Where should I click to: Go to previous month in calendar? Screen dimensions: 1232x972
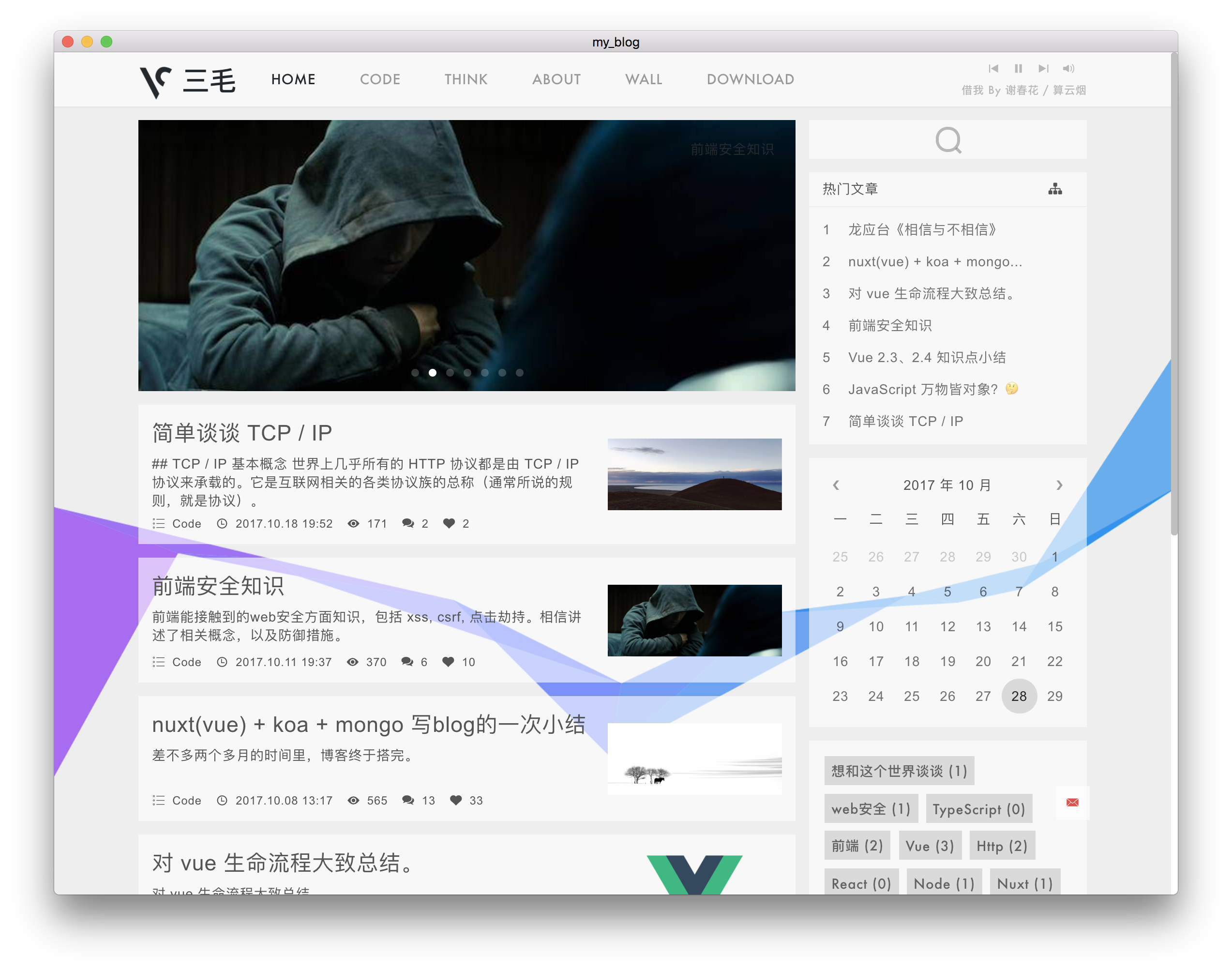coord(836,485)
